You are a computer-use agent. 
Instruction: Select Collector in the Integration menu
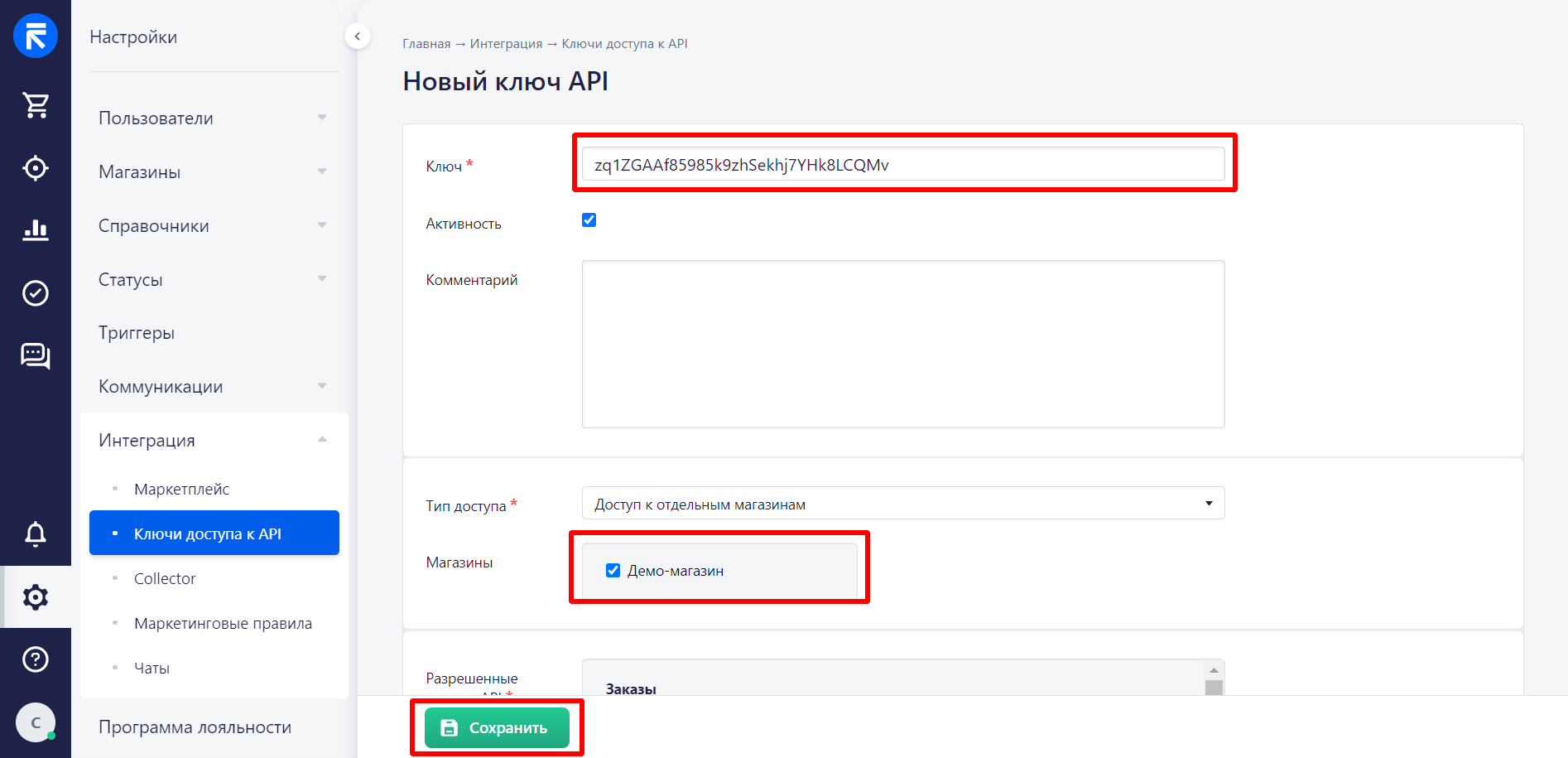click(x=165, y=579)
